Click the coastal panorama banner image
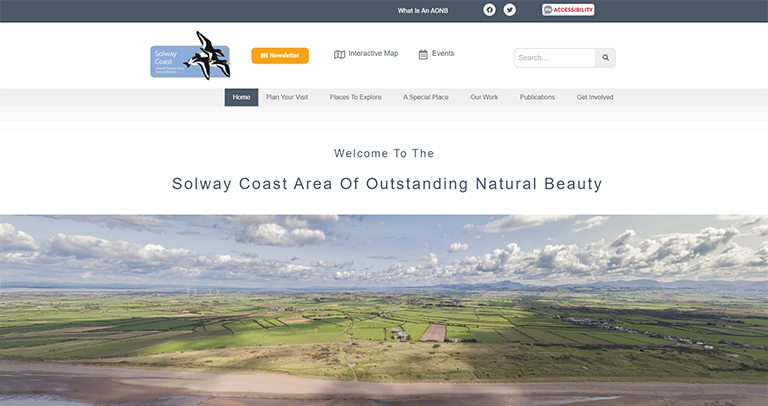The height and width of the screenshot is (406, 768). pyautogui.click(x=384, y=310)
